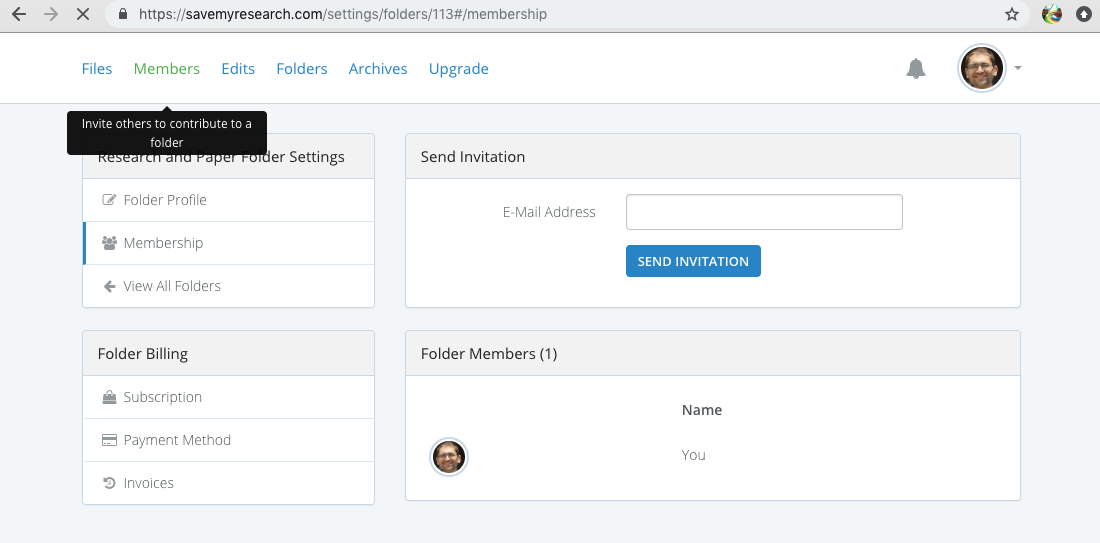This screenshot has height=543, width=1100.
Task: Click the Subscription bag icon
Action: [110, 397]
